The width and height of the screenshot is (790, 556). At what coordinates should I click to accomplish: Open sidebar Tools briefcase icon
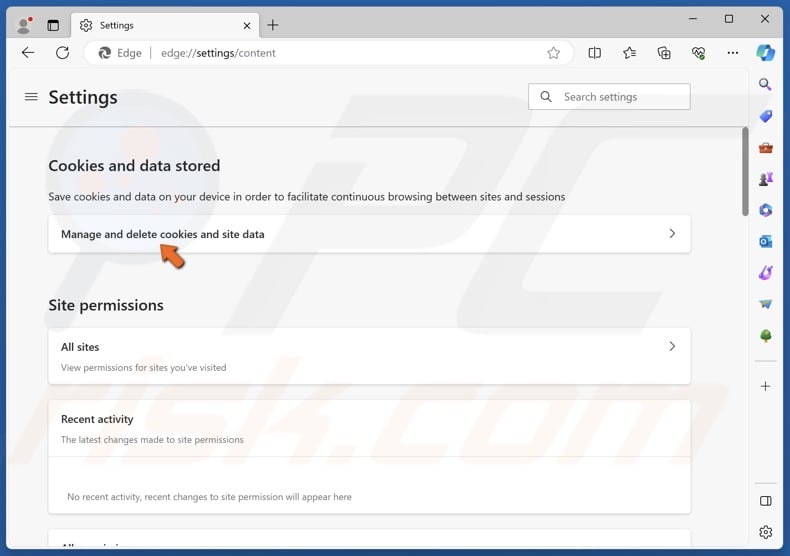pyautogui.click(x=766, y=148)
